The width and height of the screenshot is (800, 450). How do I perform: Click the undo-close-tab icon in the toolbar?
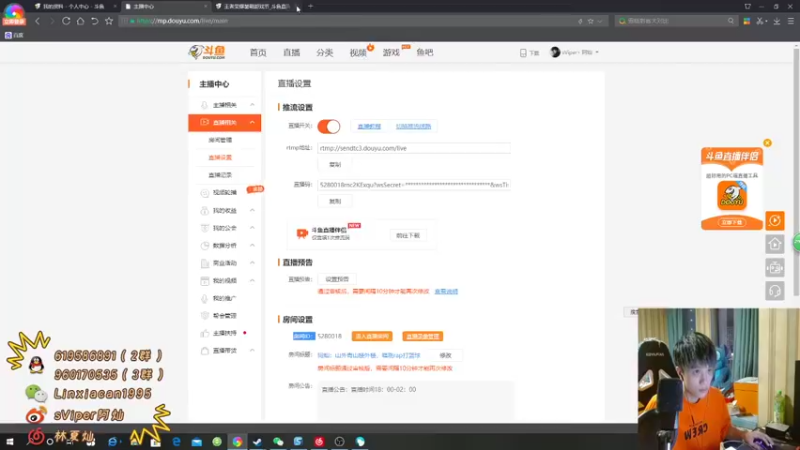click(x=94, y=21)
